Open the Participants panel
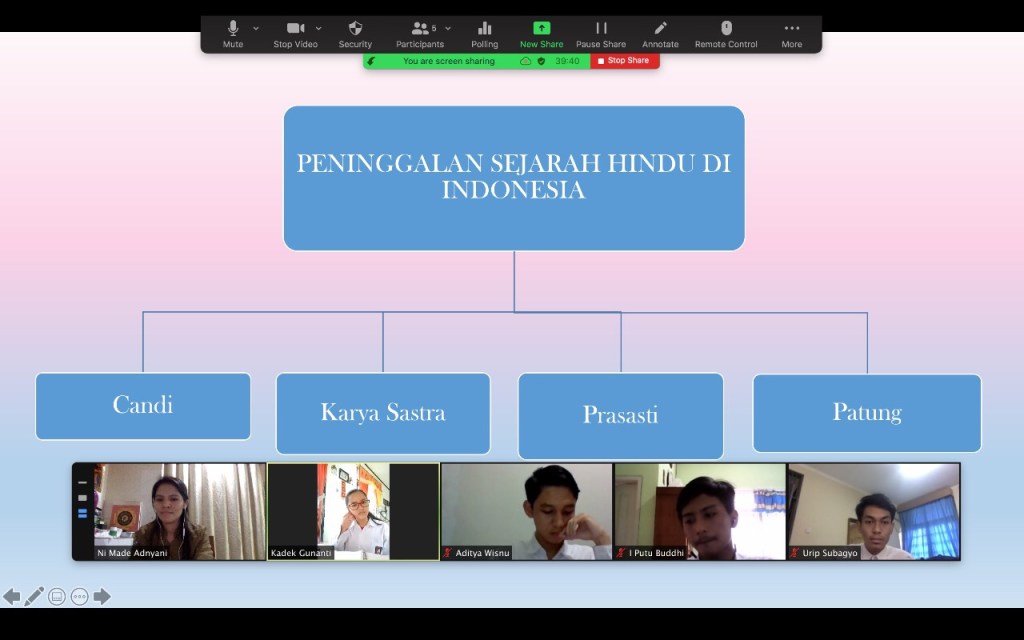The height and width of the screenshot is (640, 1024). [420, 33]
